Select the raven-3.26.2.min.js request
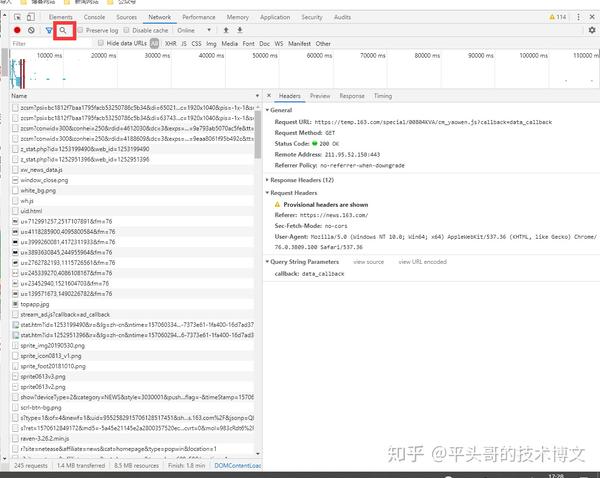 tap(132, 439)
